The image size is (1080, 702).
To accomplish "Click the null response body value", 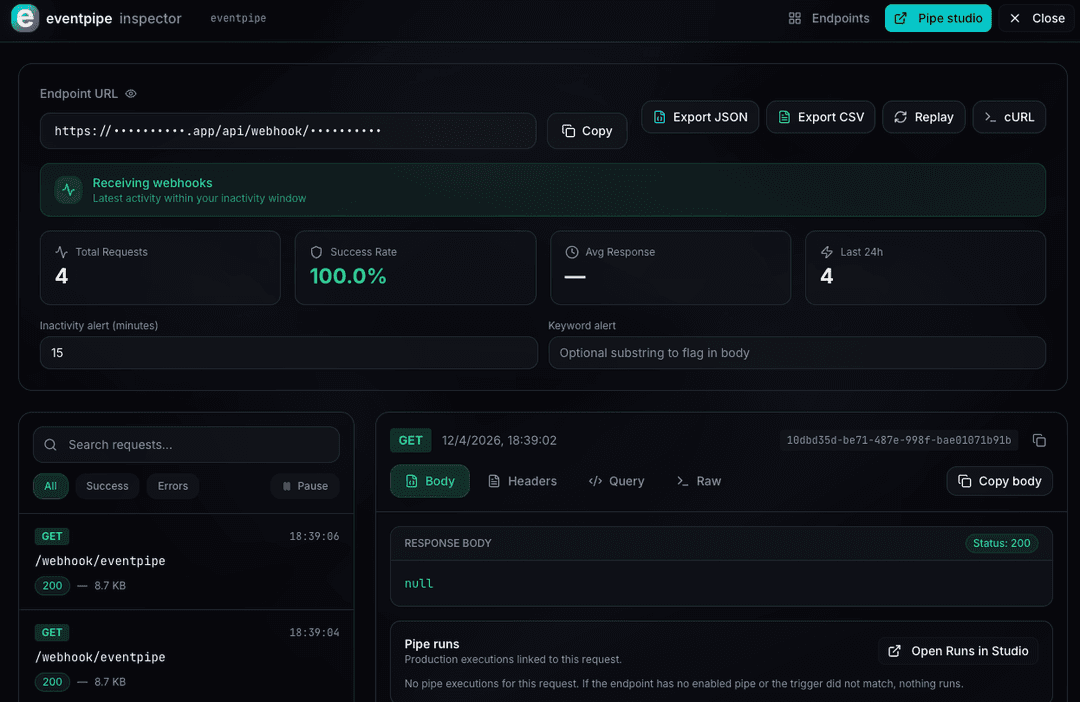I will pyautogui.click(x=419, y=584).
